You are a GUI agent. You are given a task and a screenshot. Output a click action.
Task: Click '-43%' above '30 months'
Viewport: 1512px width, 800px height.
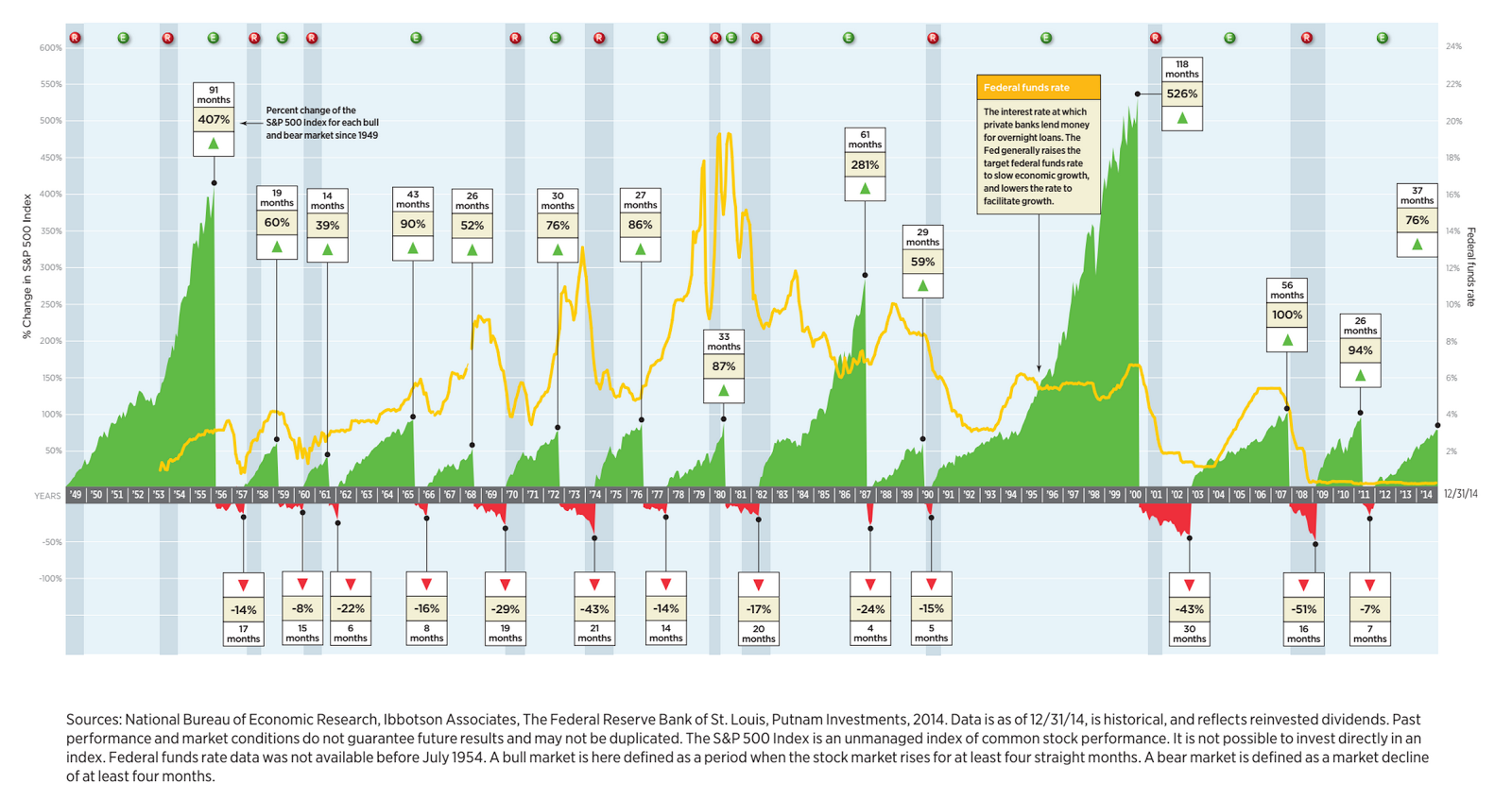point(1189,609)
